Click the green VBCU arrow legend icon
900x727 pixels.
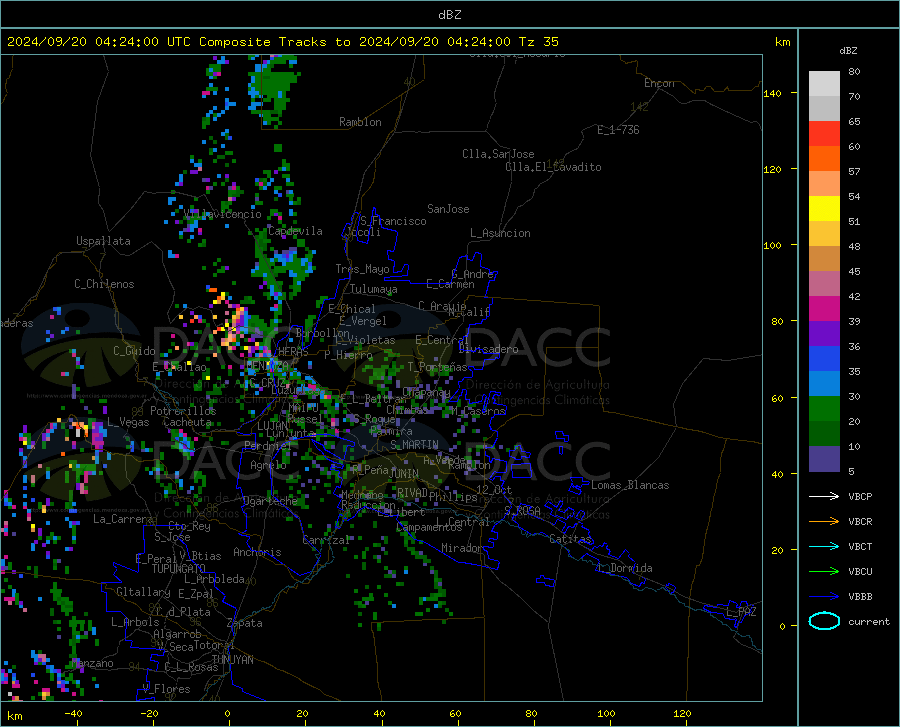tap(824, 572)
